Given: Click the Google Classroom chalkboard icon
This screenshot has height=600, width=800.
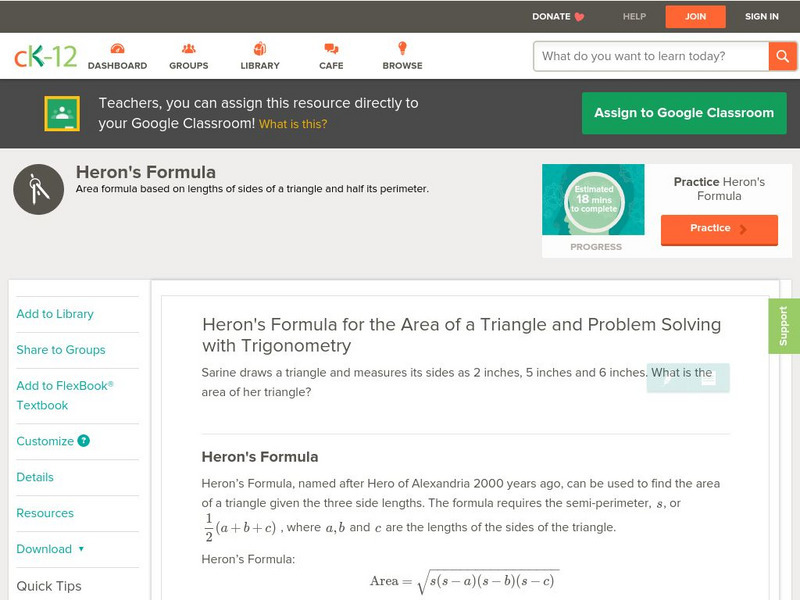Looking at the screenshot, I should [62, 113].
